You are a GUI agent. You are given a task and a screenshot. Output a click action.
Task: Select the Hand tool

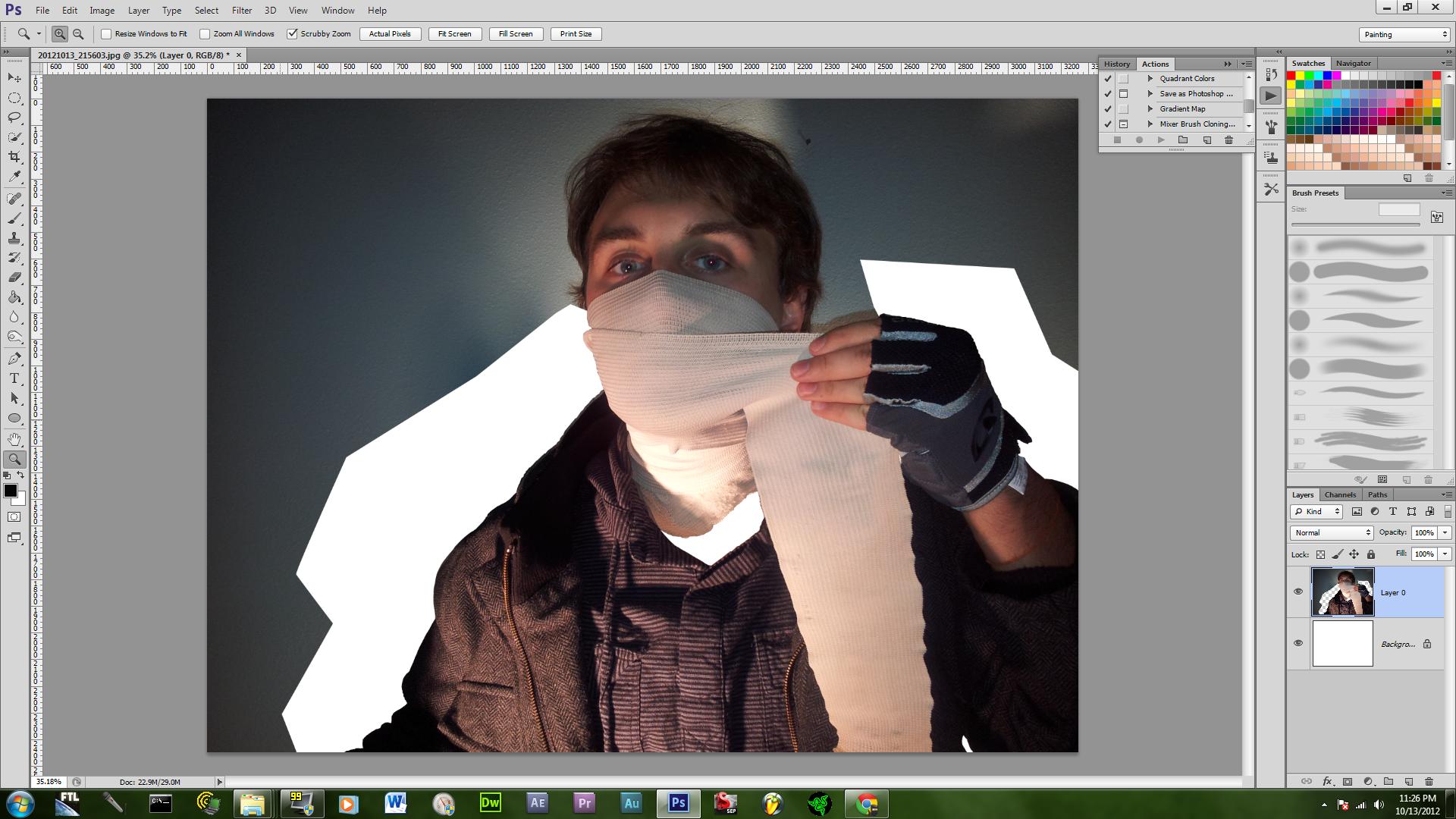[x=14, y=439]
